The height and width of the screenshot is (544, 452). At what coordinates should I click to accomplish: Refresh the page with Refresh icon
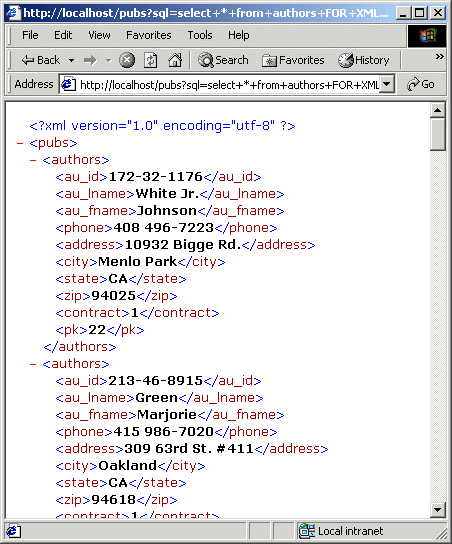(151, 60)
